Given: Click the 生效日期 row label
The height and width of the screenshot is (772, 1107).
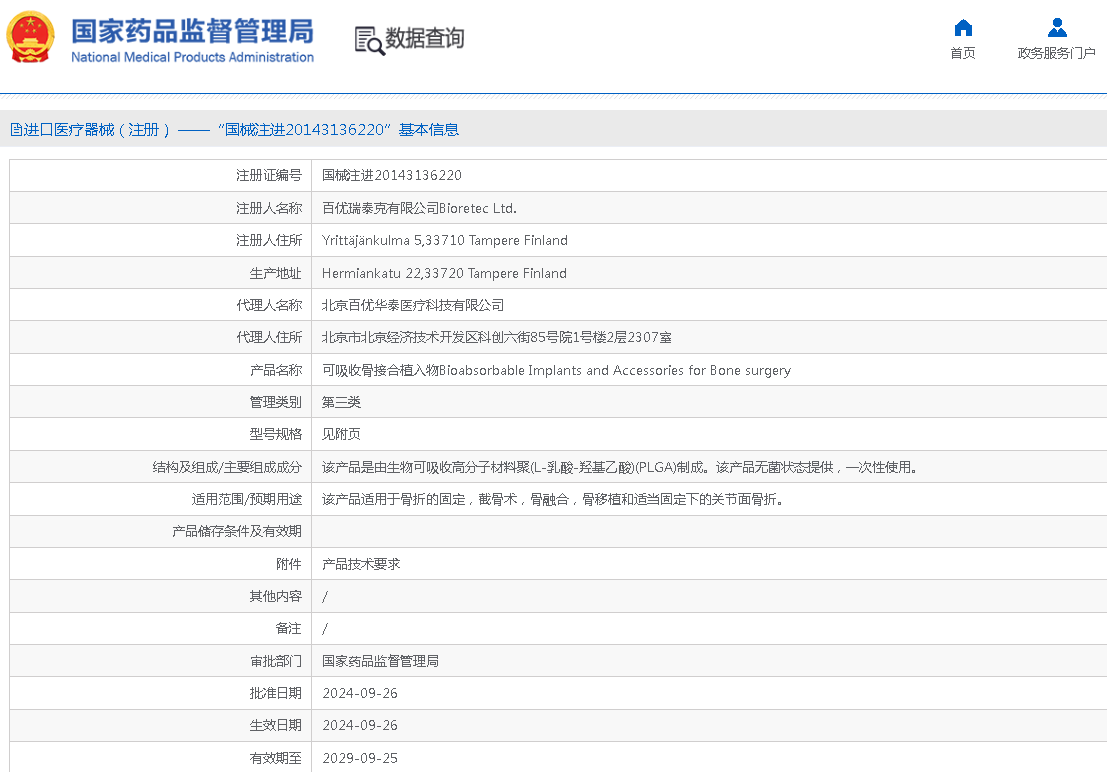Looking at the screenshot, I should coord(275,725).
